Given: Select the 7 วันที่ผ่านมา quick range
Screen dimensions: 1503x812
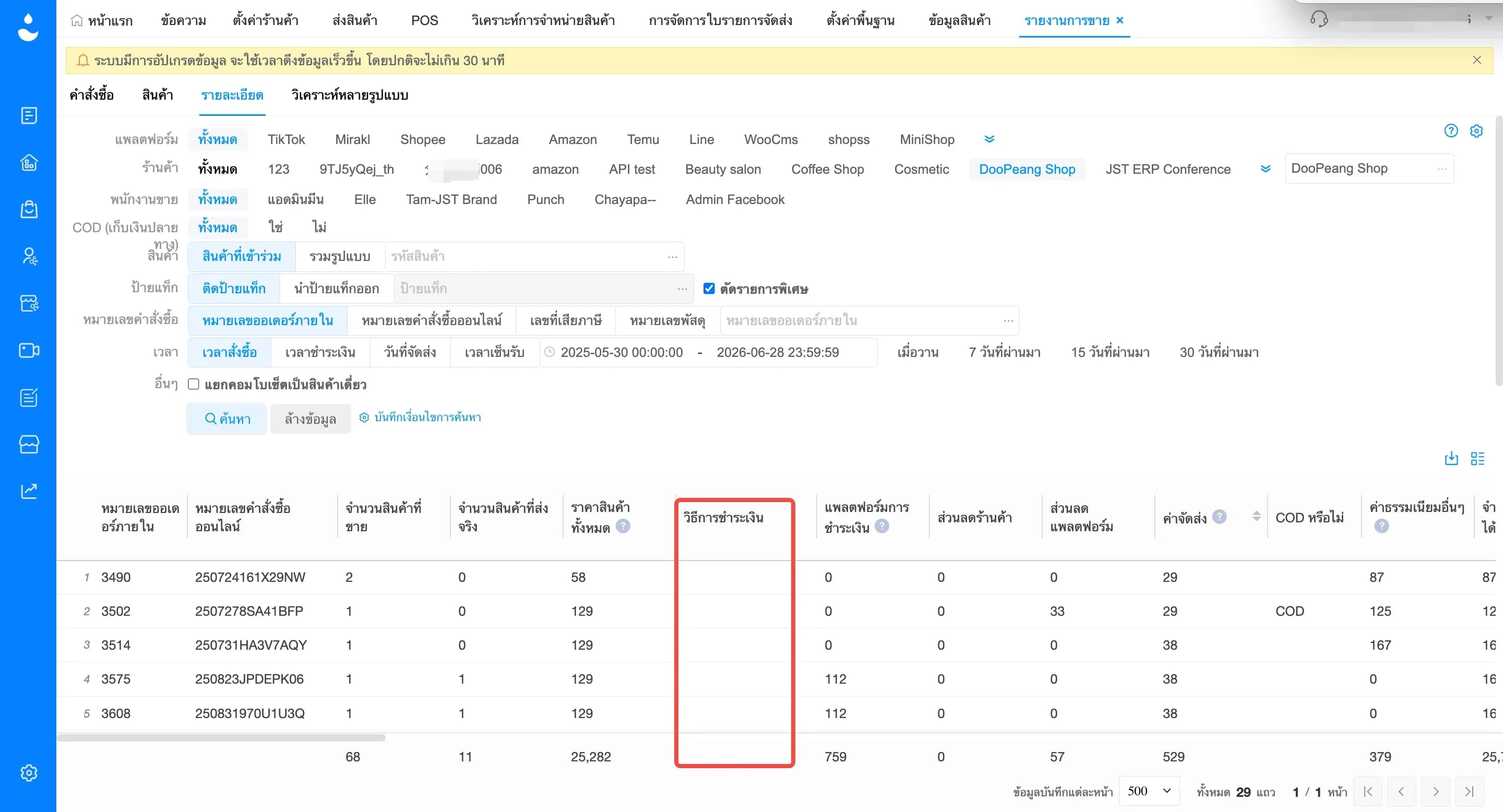Looking at the screenshot, I should [x=1004, y=352].
